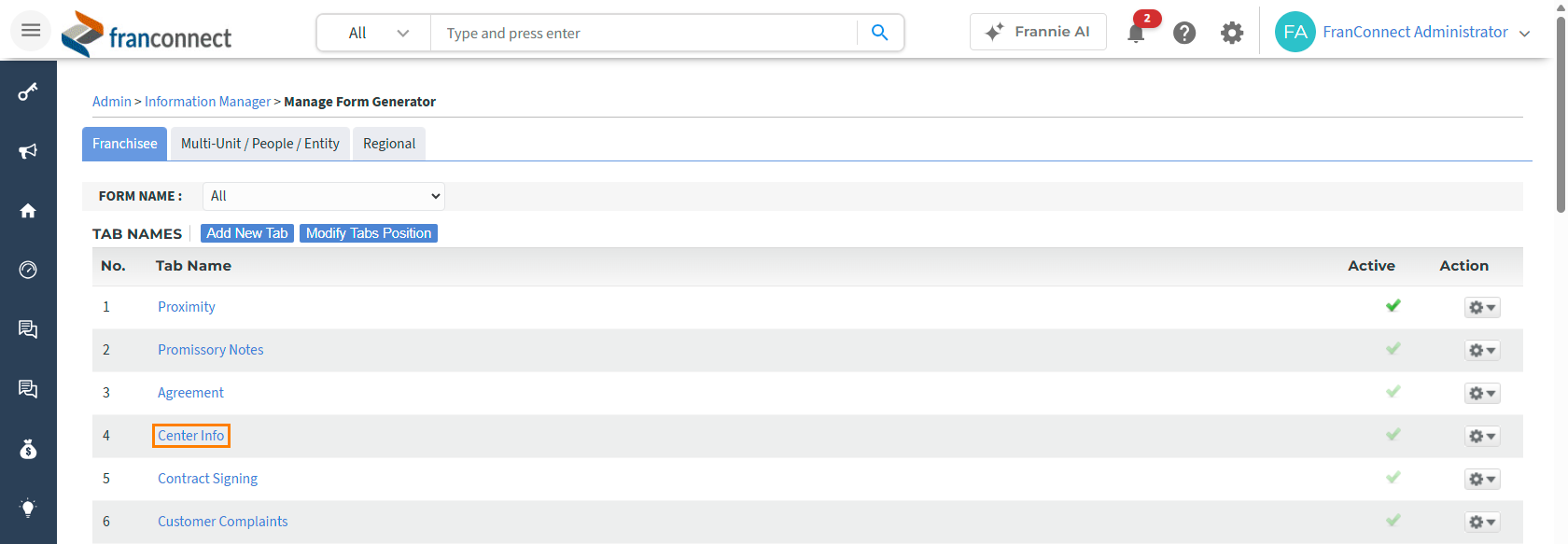This screenshot has width=1568, height=544.
Task: Click the active checkmark for Customer Complaints
Action: pos(1393,521)
